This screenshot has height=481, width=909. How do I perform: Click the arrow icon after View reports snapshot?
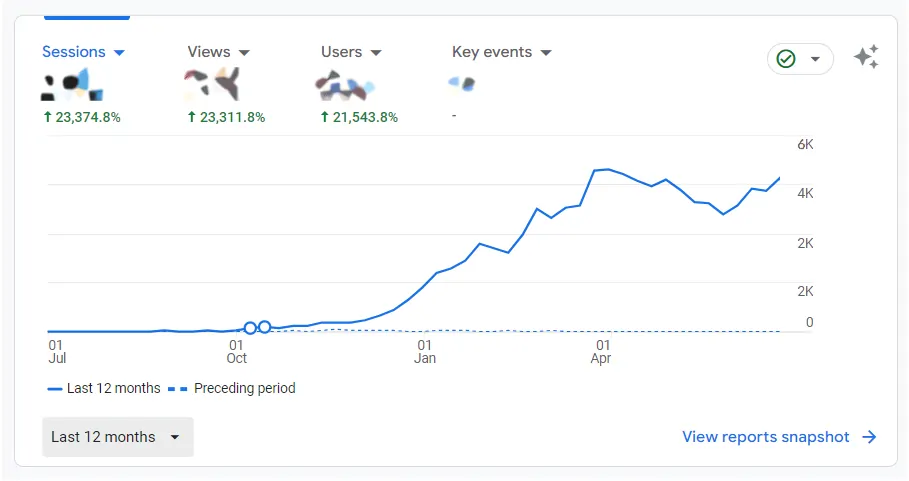(x=869, y=437)
